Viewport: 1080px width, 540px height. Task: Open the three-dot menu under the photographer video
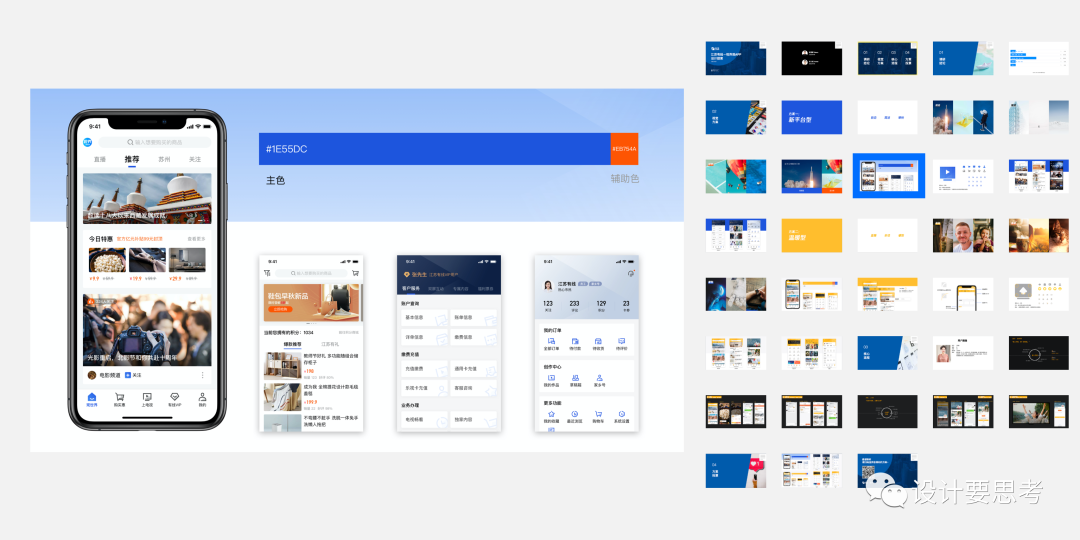coord(203,375)
